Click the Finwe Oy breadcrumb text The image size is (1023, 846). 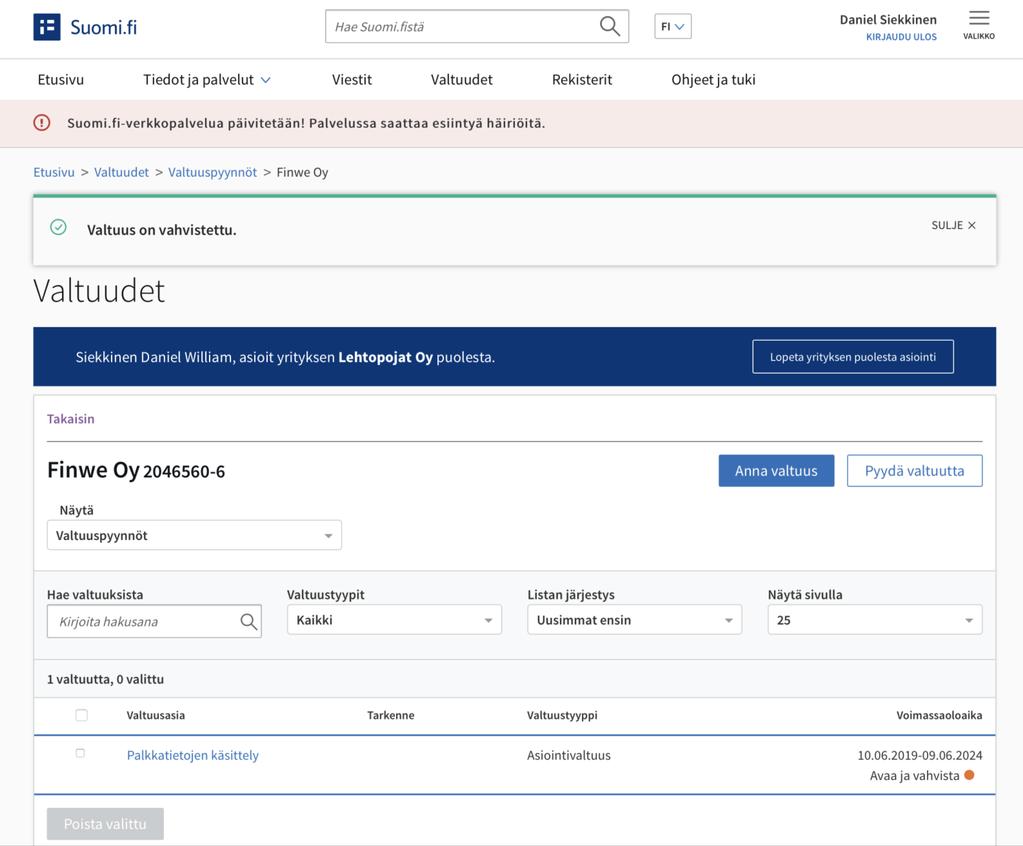tap(302, 172)
